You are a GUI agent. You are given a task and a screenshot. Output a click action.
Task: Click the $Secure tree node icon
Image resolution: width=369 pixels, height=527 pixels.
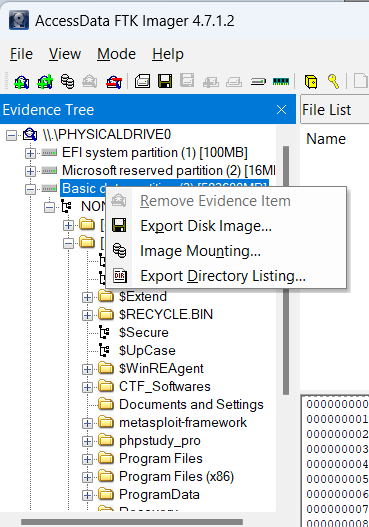pyautogui.click(x=104, y=332)
